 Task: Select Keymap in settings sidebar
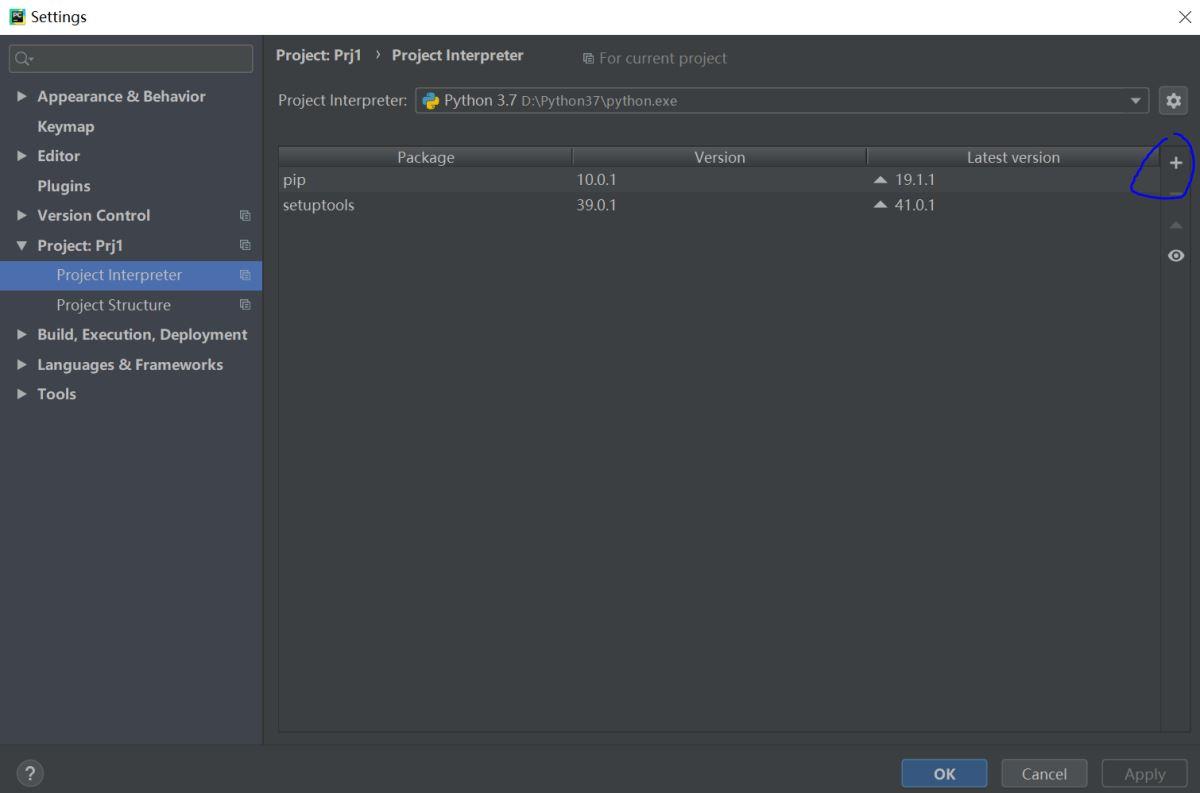[66, 127]
